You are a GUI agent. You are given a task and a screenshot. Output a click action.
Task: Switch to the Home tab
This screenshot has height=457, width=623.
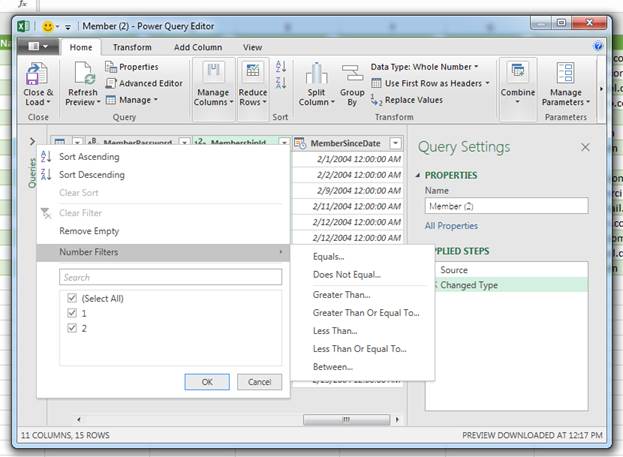(x=81, y=47)
